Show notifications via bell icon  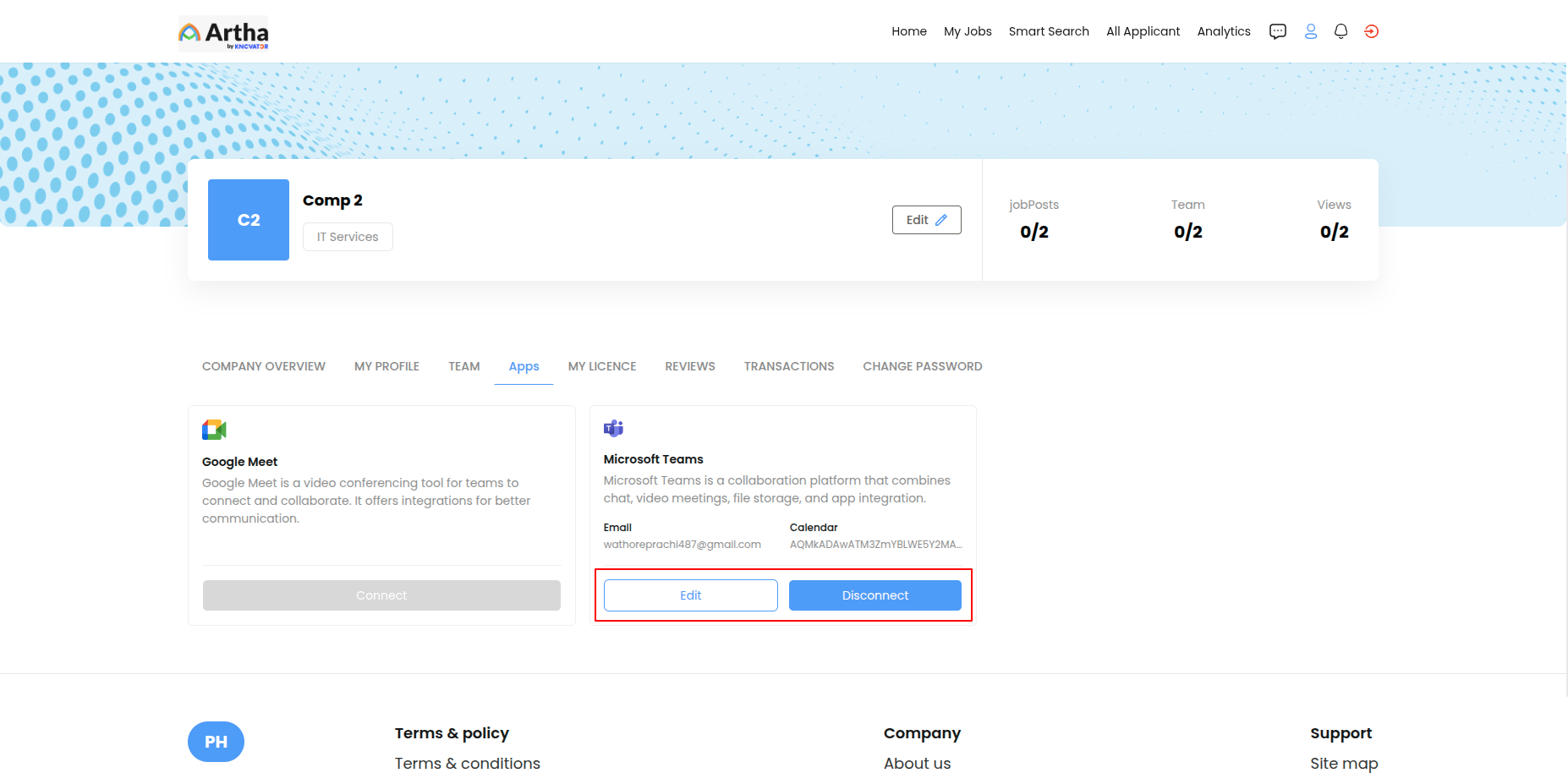[1340, 31]
